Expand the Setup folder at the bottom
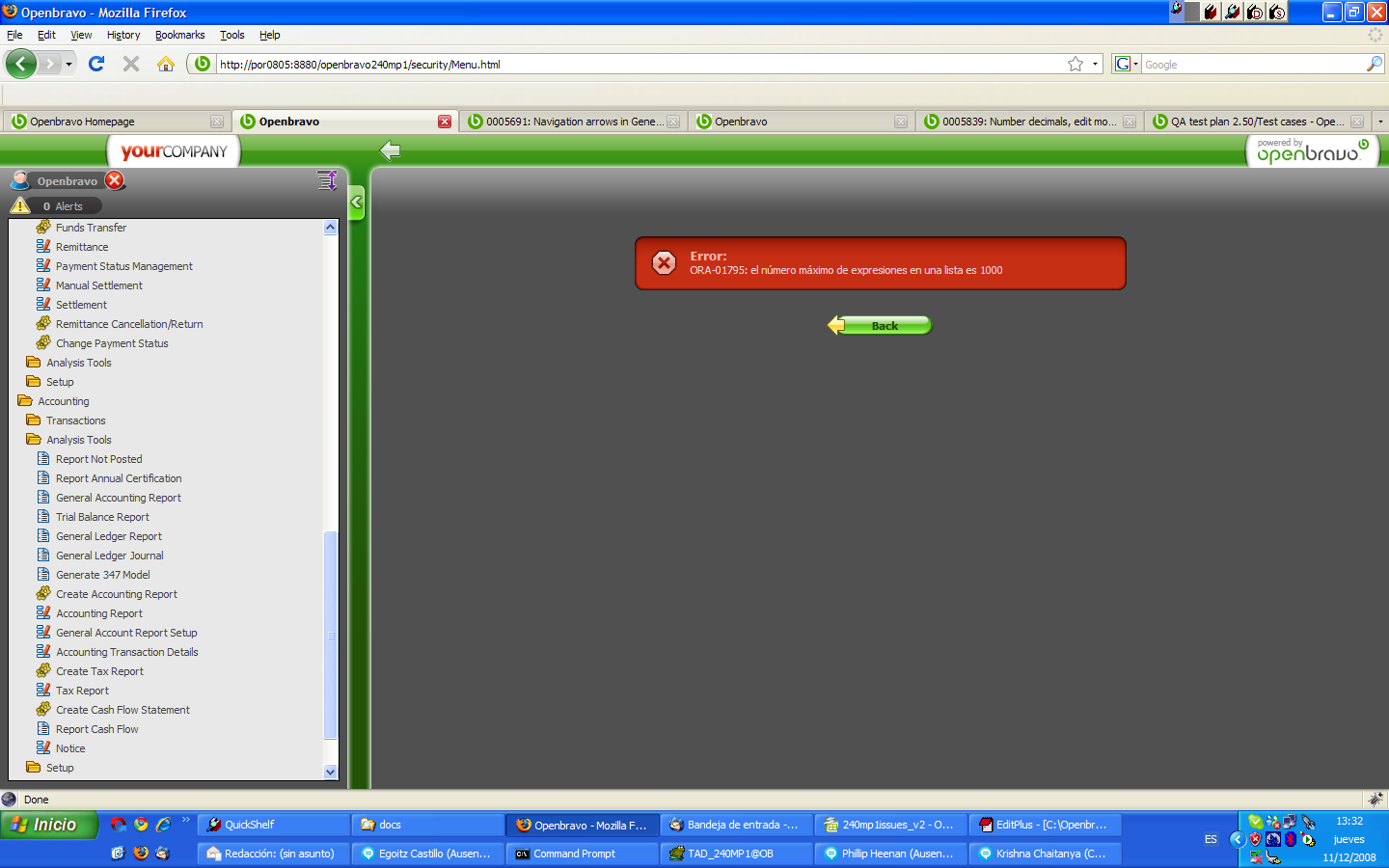This screenshot has height=868, width=1389. 34,767
